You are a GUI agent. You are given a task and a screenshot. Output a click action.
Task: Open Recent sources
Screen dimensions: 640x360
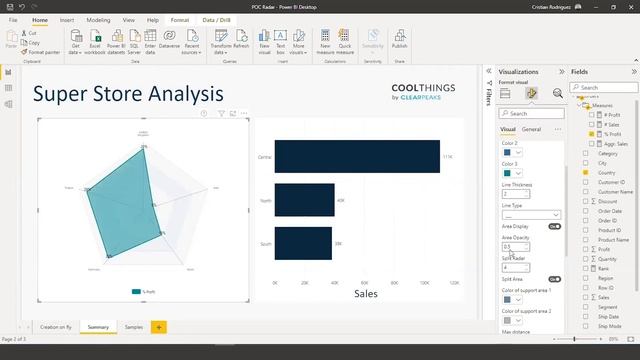191,42
